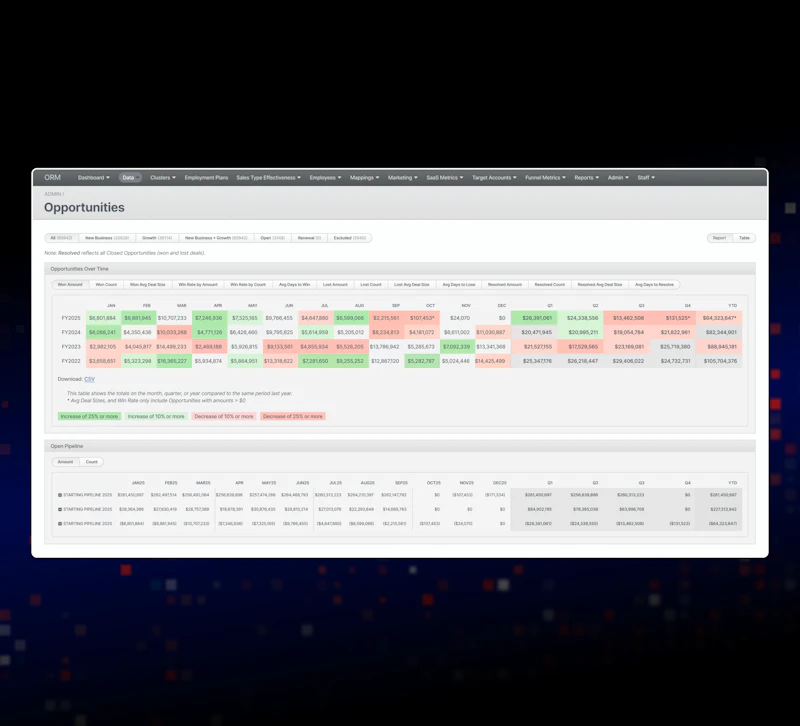Click FY2023 Q2 cell $17,529,565
800x726 pixels.
[x=580, y=346]
